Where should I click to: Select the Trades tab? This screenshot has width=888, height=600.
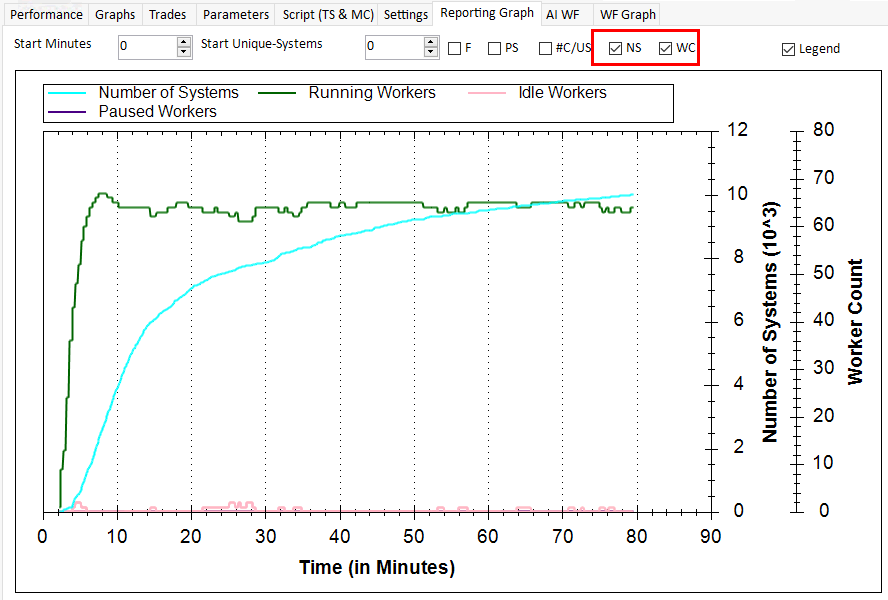tap(168, 15)
